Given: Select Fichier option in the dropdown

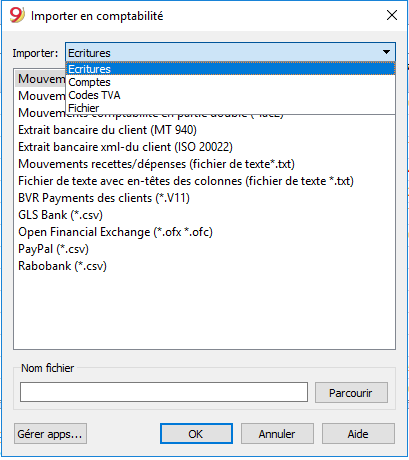Looking at the screenshot, I should pyautogui.click(x=230, y=108).
